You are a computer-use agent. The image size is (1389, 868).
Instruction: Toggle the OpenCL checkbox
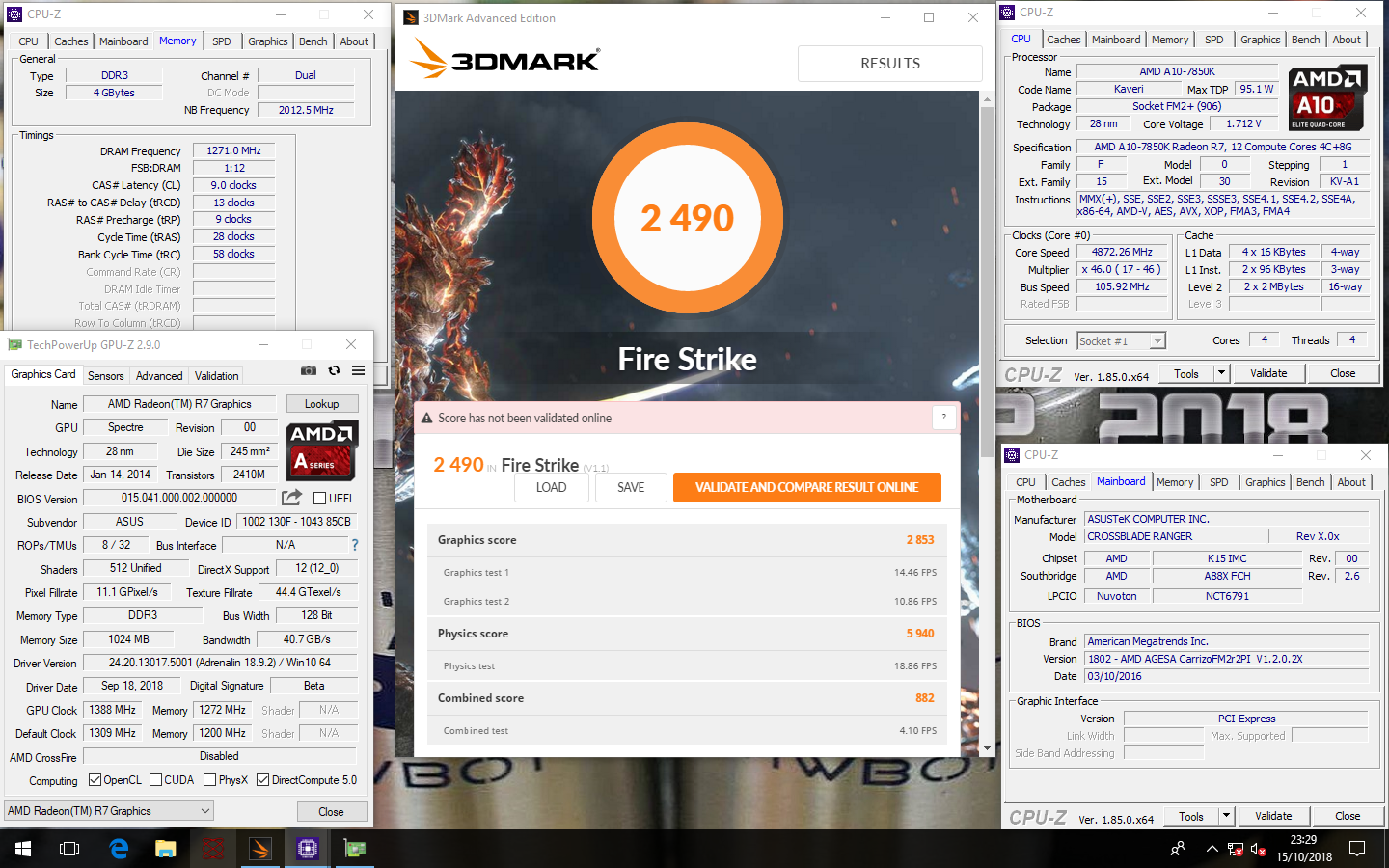click(x=95, y=780)
